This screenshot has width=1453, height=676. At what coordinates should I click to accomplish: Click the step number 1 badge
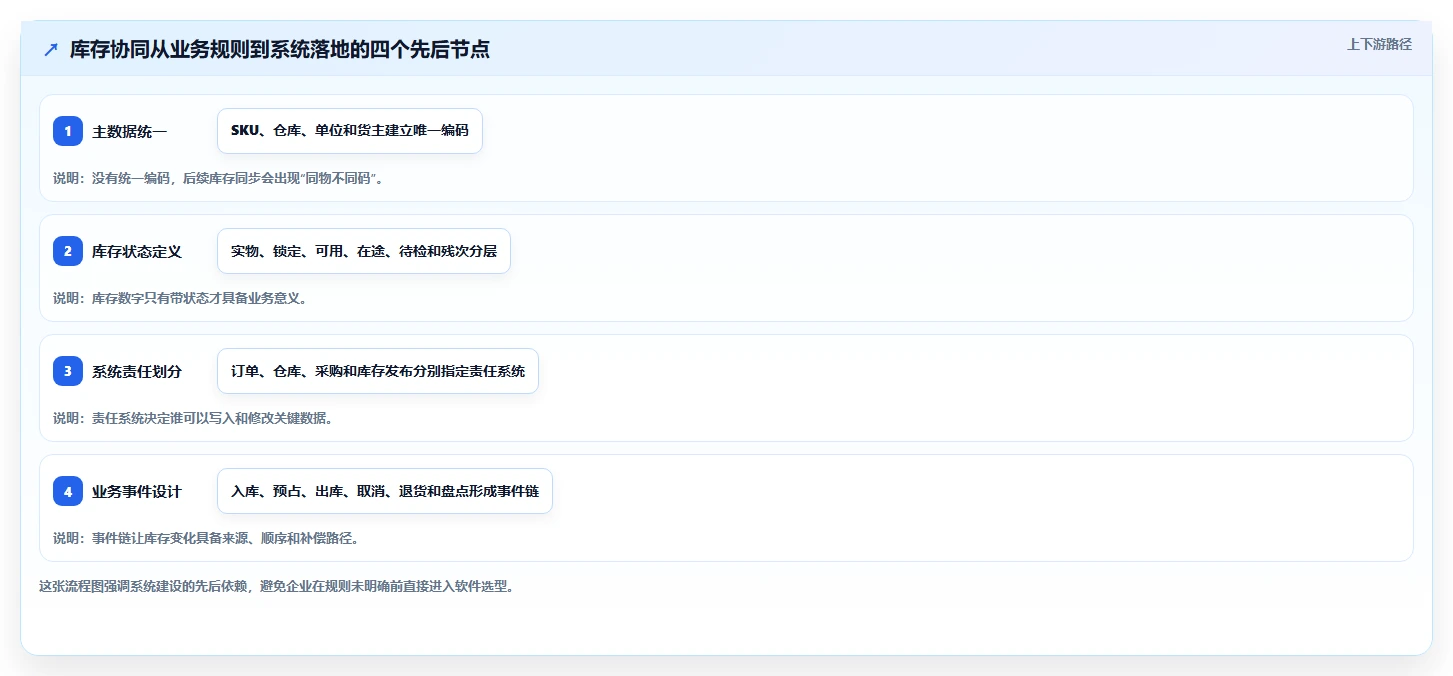click(68, 131)
